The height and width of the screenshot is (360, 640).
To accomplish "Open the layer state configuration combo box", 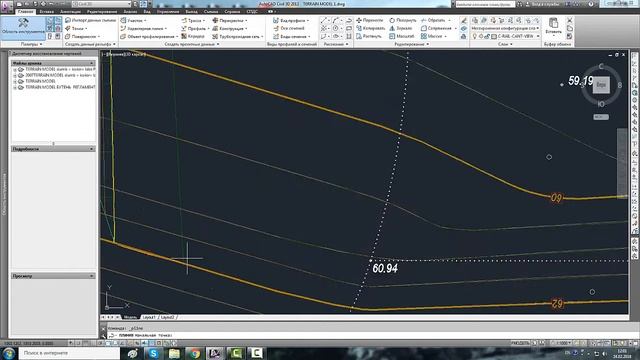I will pyautogui.click(x=505, y=28).
